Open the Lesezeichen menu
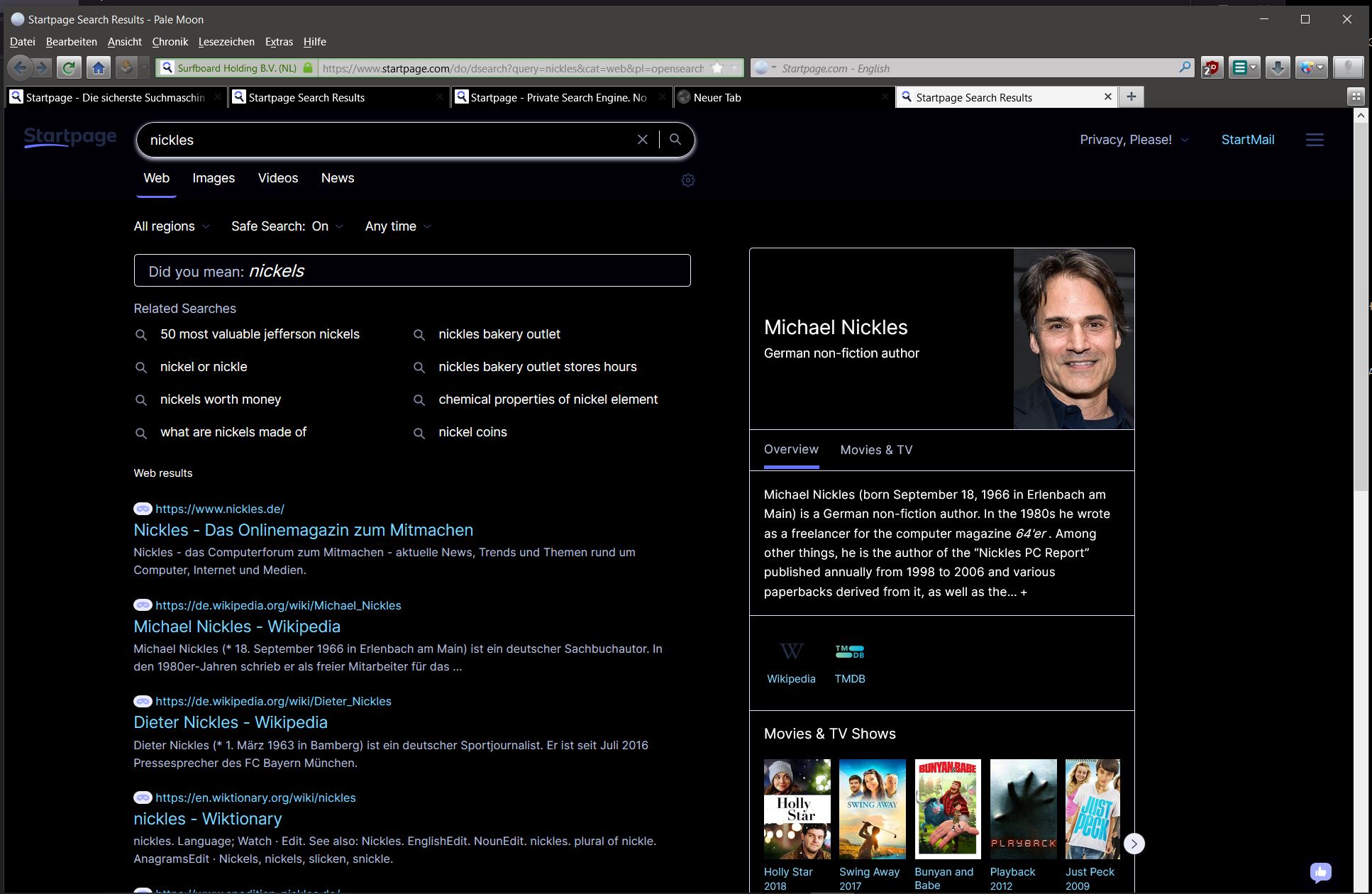Viewport: 1372px width, 894px height. coord(226,42)
